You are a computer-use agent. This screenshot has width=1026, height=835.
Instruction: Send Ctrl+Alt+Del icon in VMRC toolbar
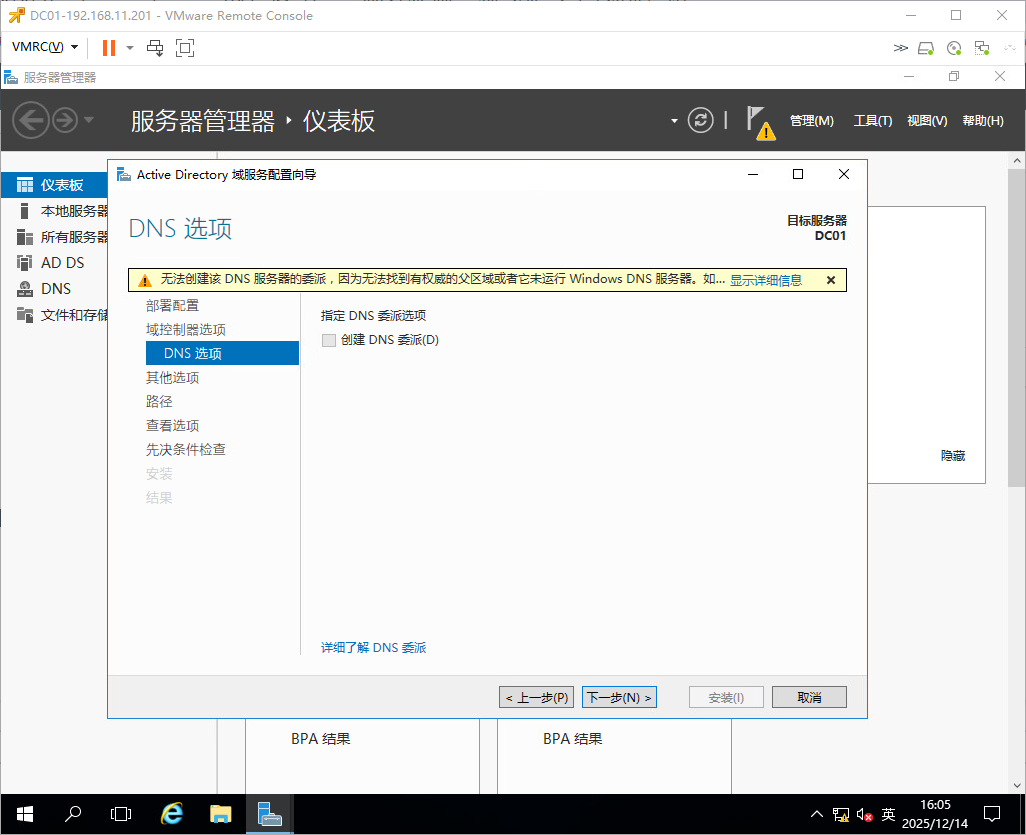click(x=155, y=48)
